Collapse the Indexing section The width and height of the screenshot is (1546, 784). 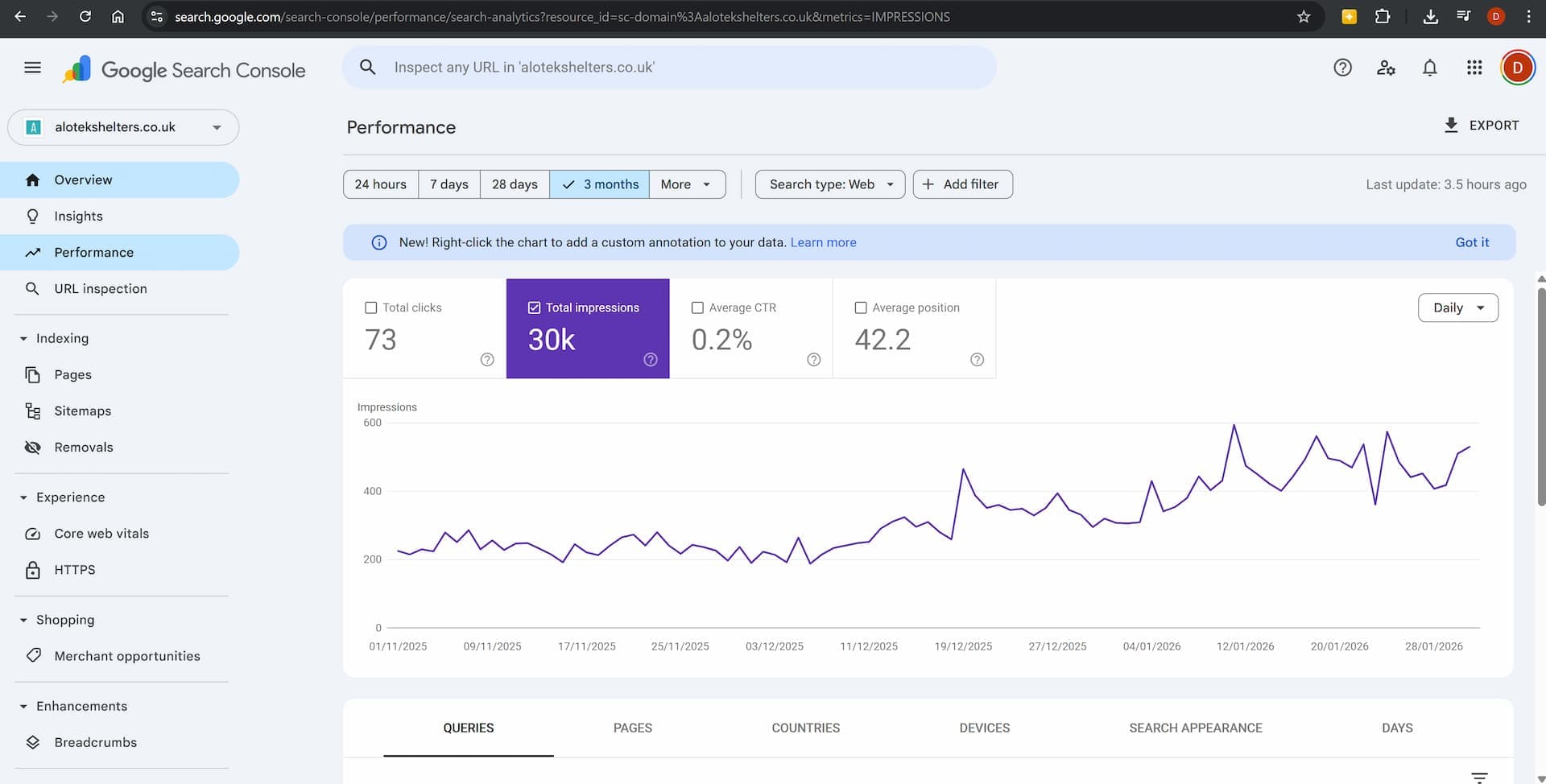[23, 338]
